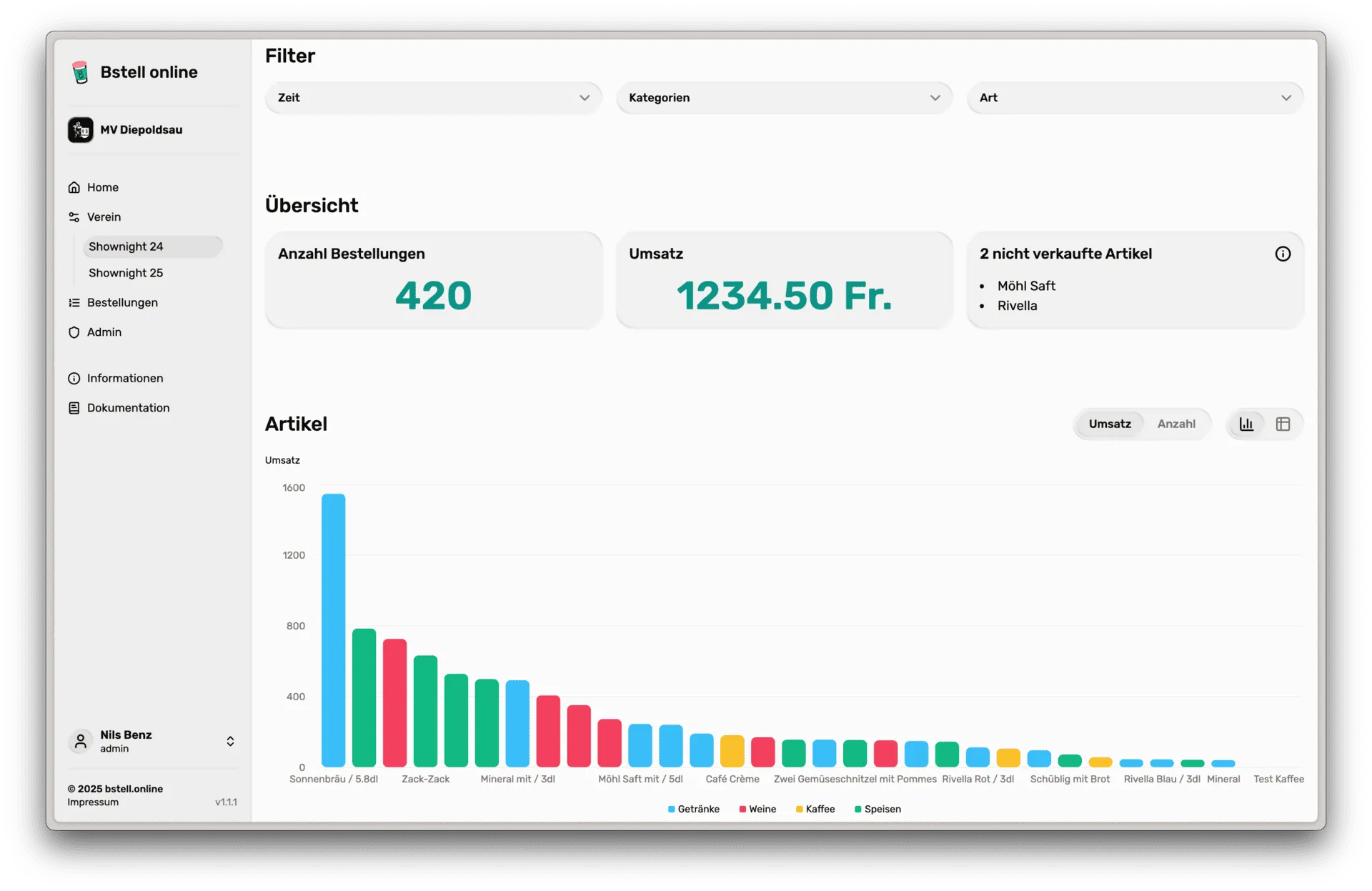1372x891 pixels.
Task: Open the Zeit filter dropdown
Action: [433, 98]
